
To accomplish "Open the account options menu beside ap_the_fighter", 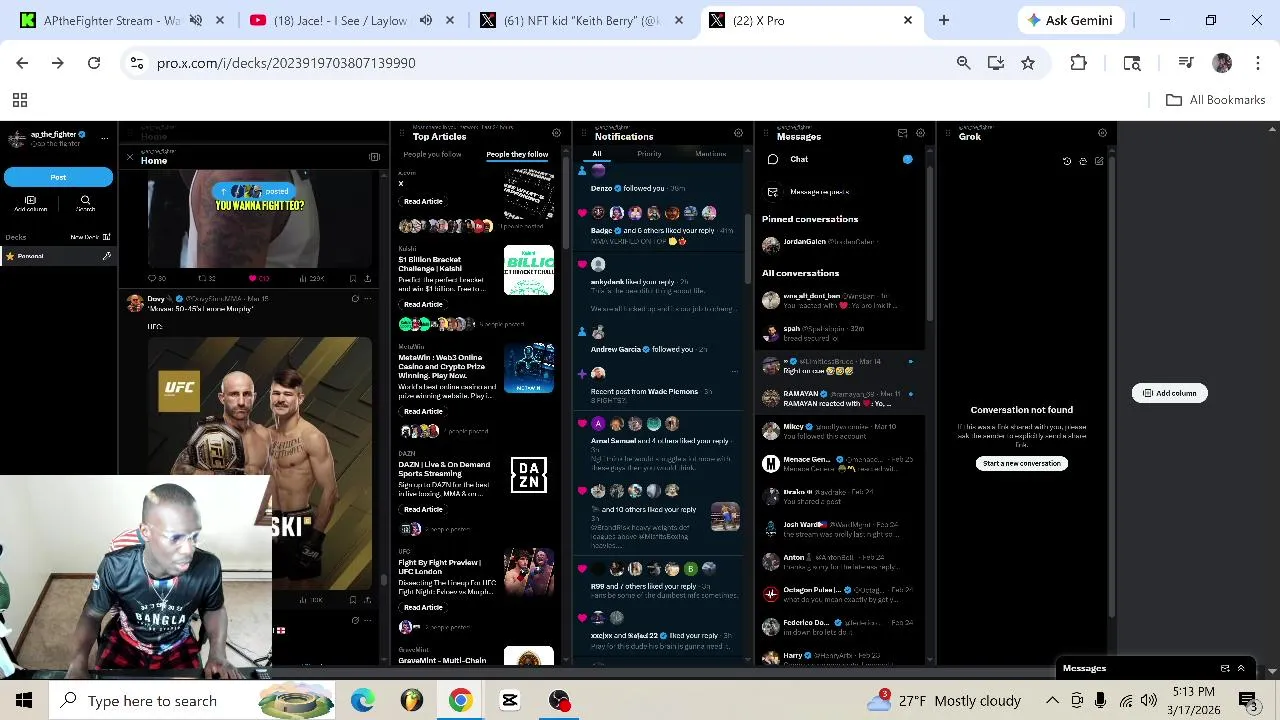I will [107, 138].
